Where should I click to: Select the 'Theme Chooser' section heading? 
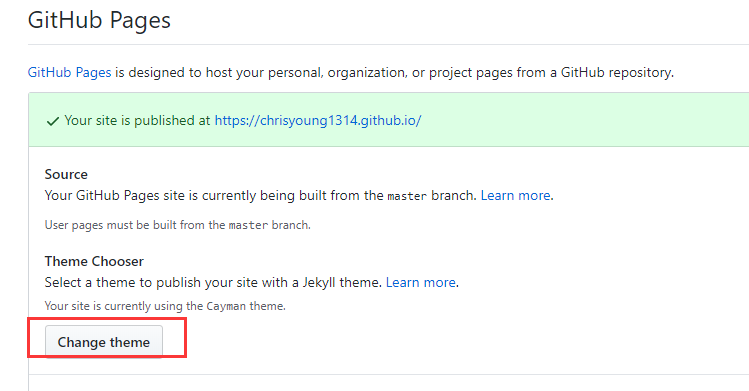click(94, 261)
